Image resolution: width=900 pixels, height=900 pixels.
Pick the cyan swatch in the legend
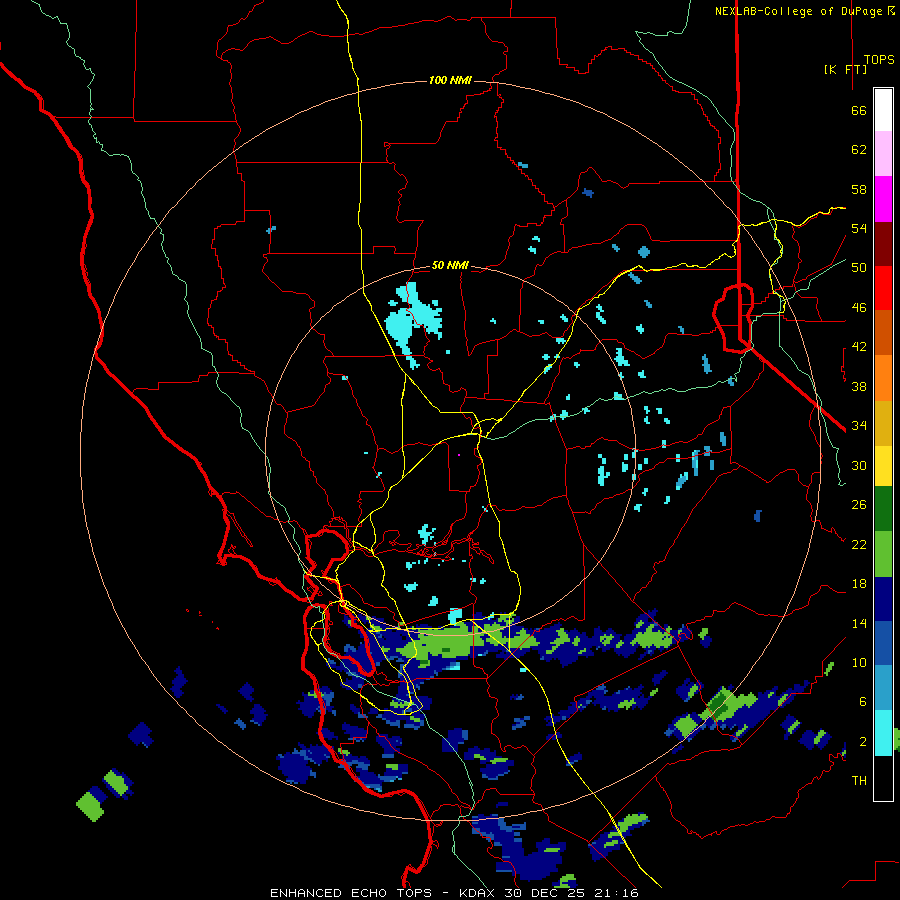point(883,732)
